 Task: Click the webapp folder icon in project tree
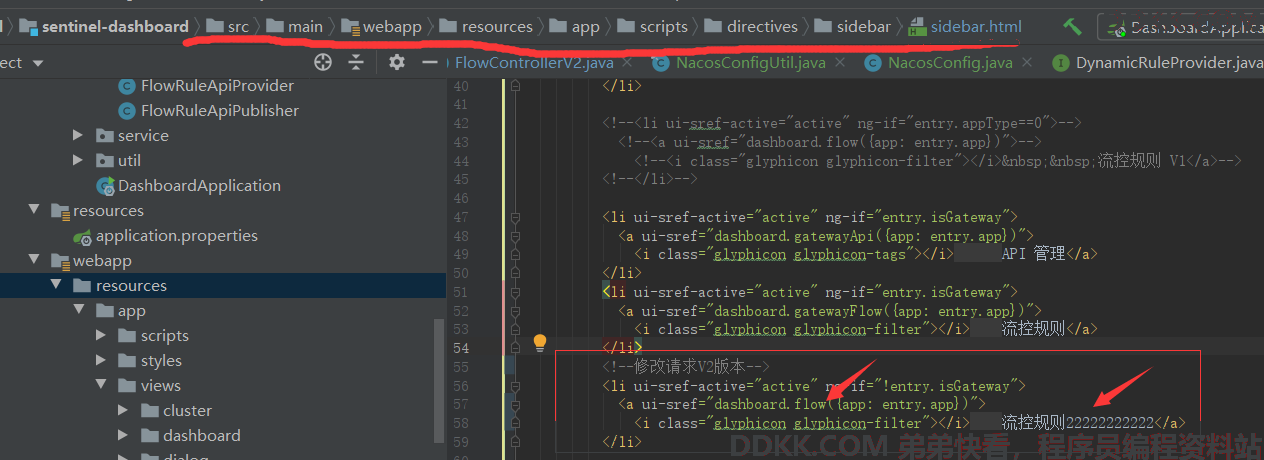tap(60, 261)
